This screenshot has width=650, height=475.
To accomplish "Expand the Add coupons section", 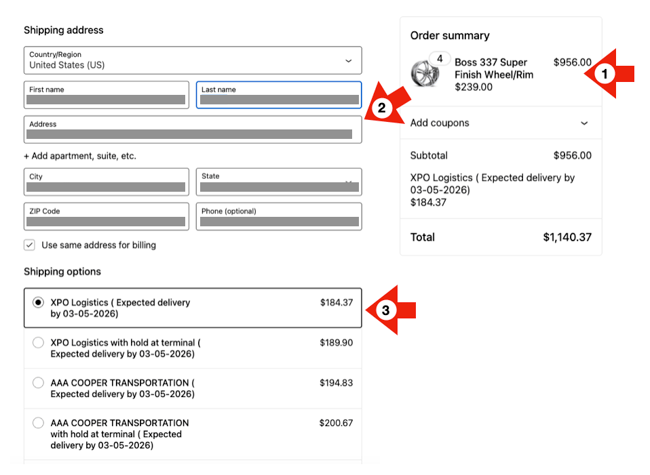I will [500, 123].
